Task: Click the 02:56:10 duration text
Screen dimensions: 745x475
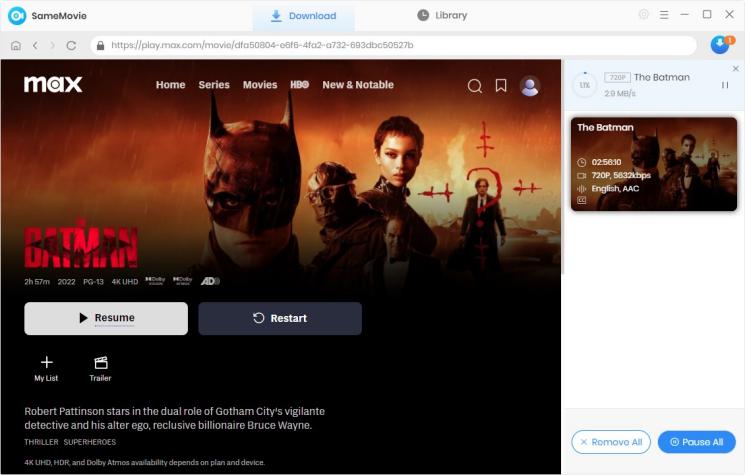Action: click(x=606, y=162)
